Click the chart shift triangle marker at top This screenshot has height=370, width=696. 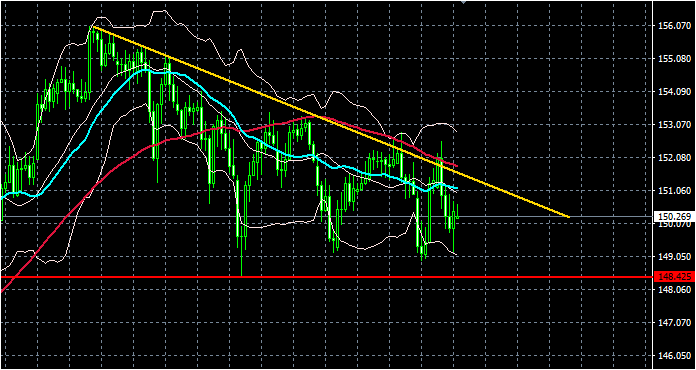coord(464,2)
